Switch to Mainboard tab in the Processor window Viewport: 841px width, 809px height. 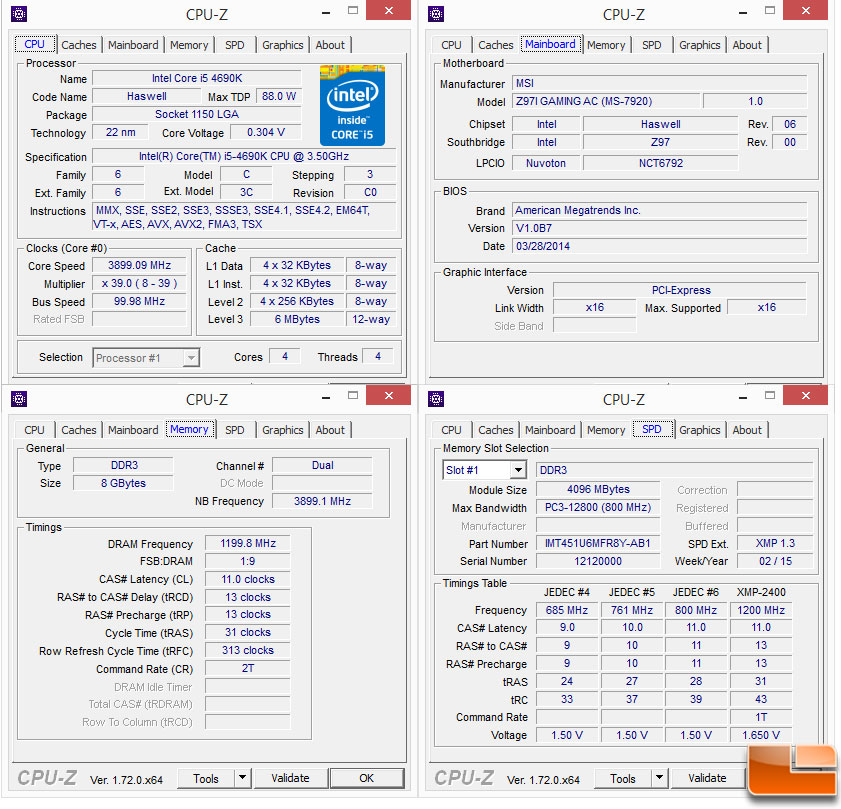click(x=133, y=45)
